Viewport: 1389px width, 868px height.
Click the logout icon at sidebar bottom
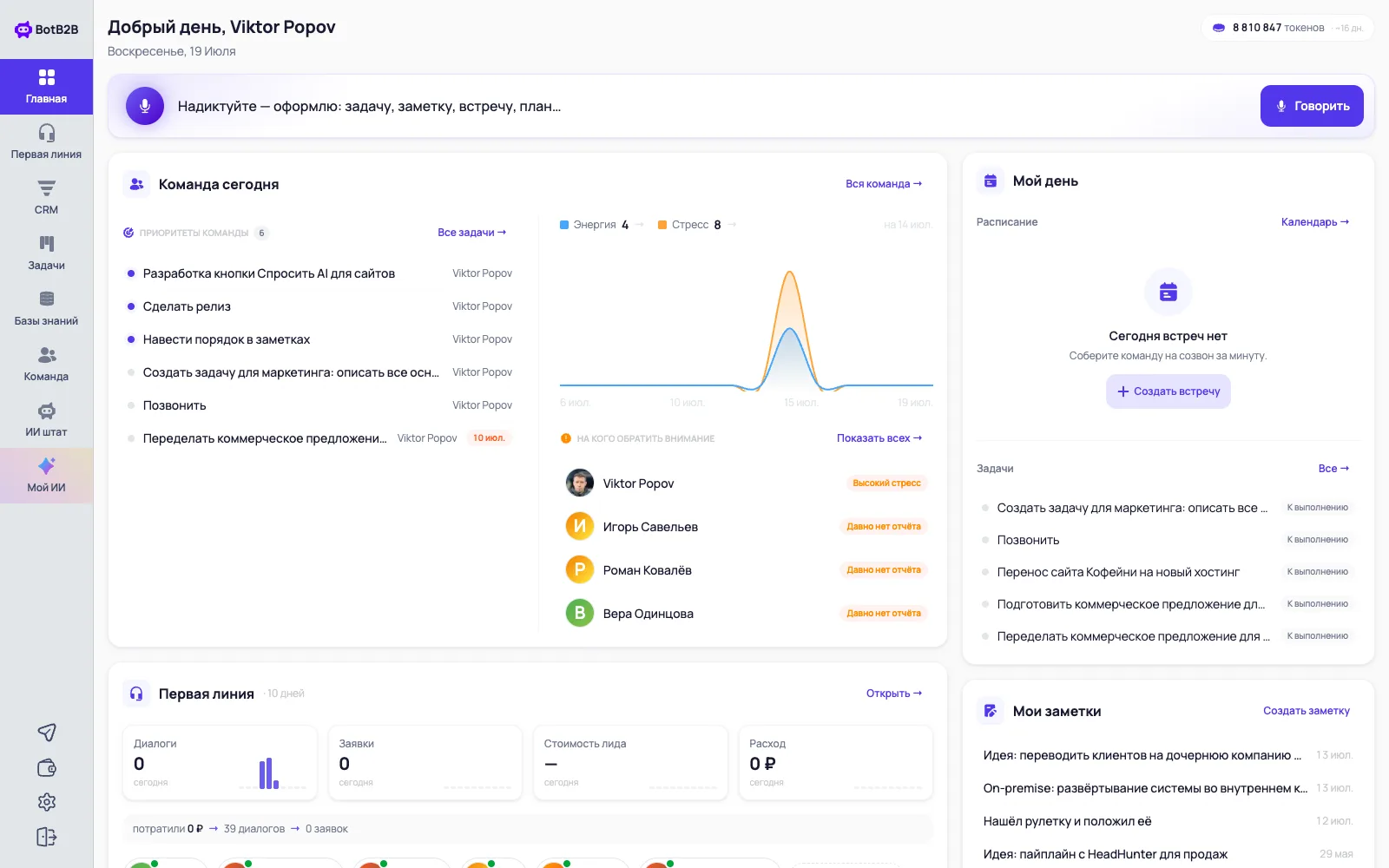pyautogui.click(x=47, y=837)
